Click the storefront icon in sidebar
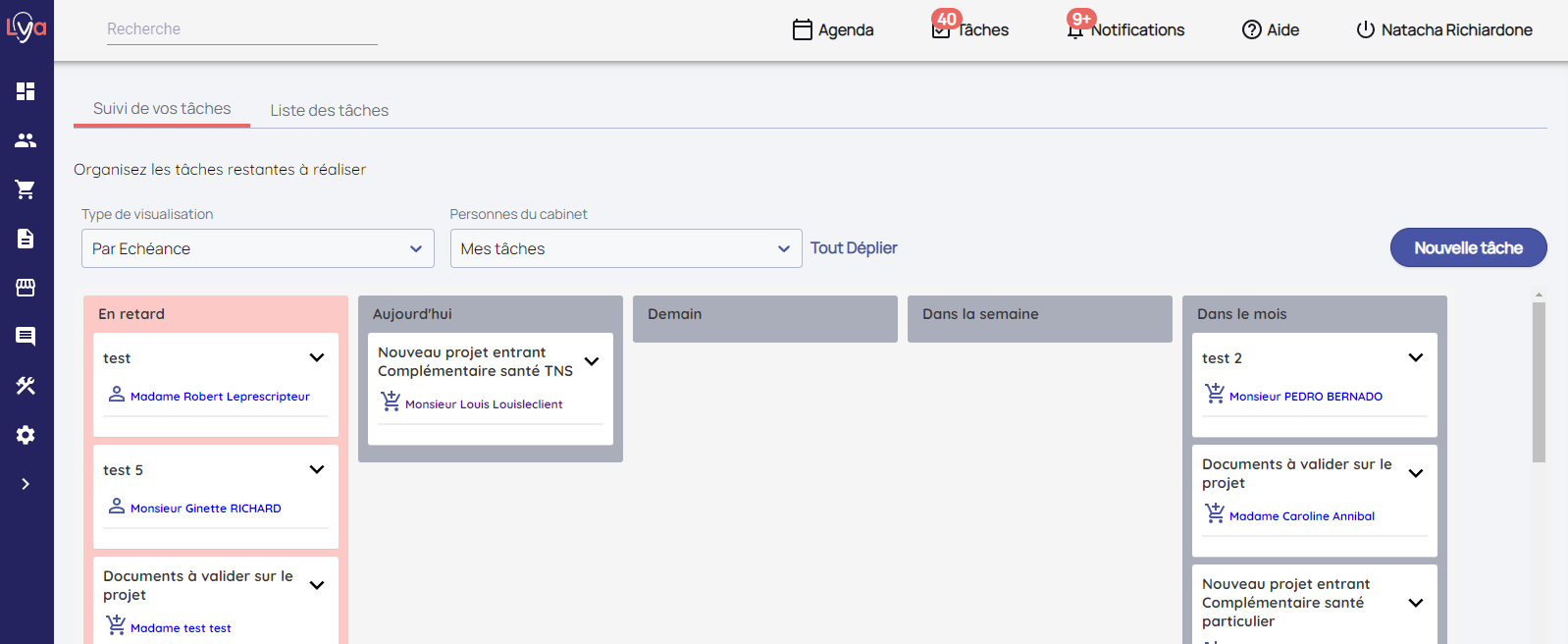 (26, 288)
